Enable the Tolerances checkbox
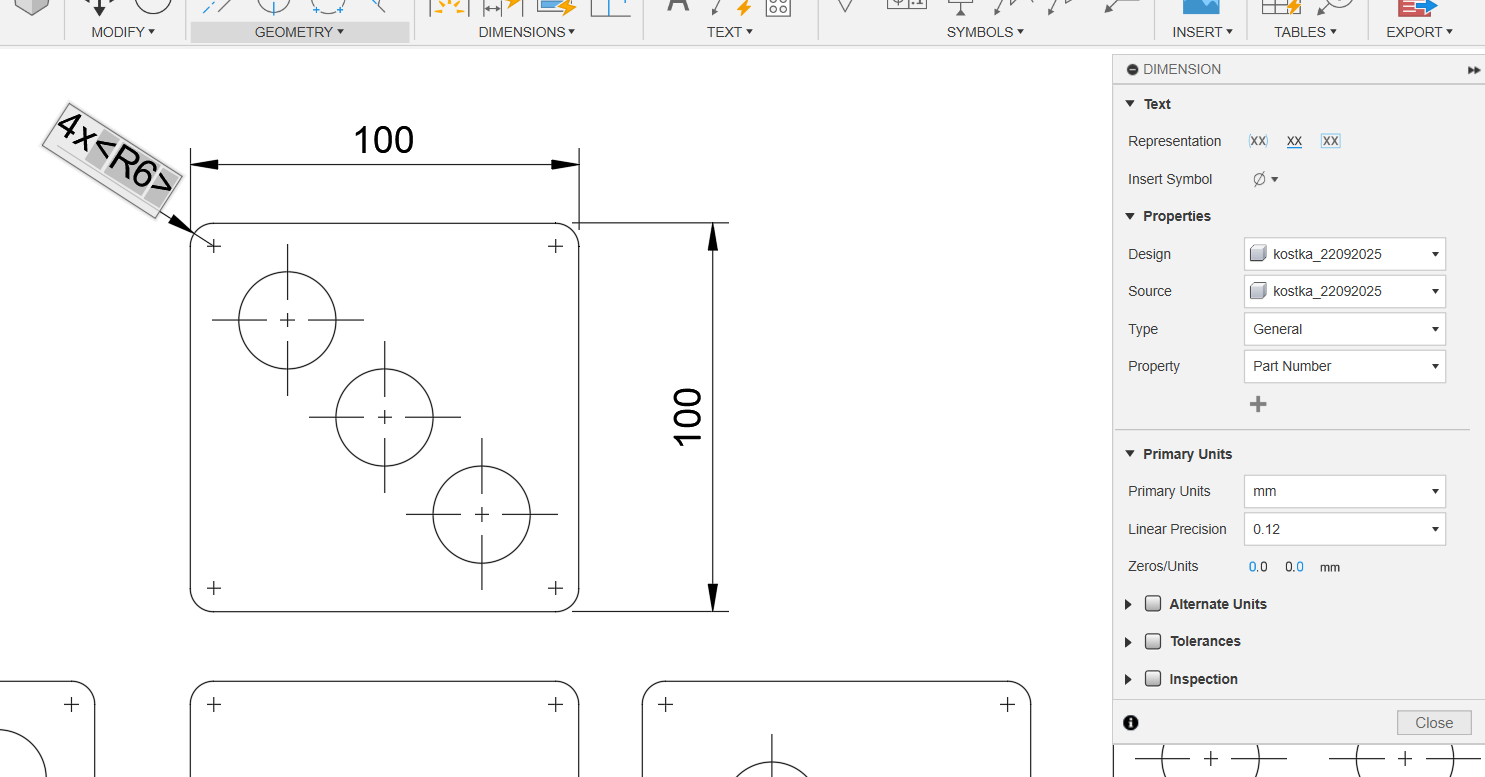 (x=1153, y=641)
